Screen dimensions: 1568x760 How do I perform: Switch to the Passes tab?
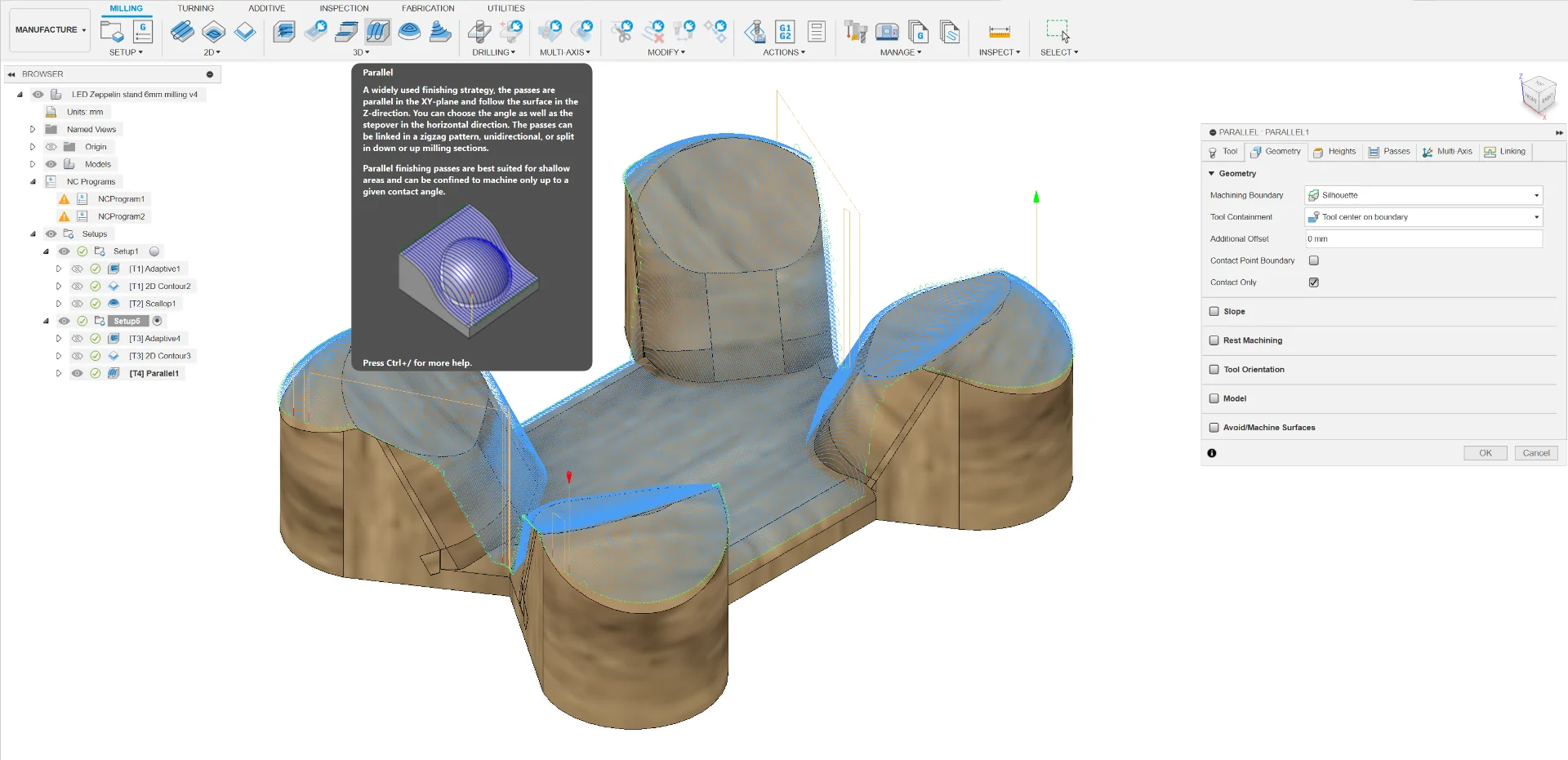1389,152
